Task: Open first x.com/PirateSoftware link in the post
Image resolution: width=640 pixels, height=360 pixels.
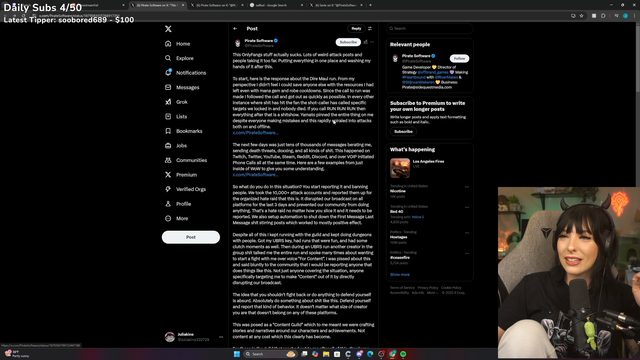Action: pyautogui.click(x=256, y=133)
